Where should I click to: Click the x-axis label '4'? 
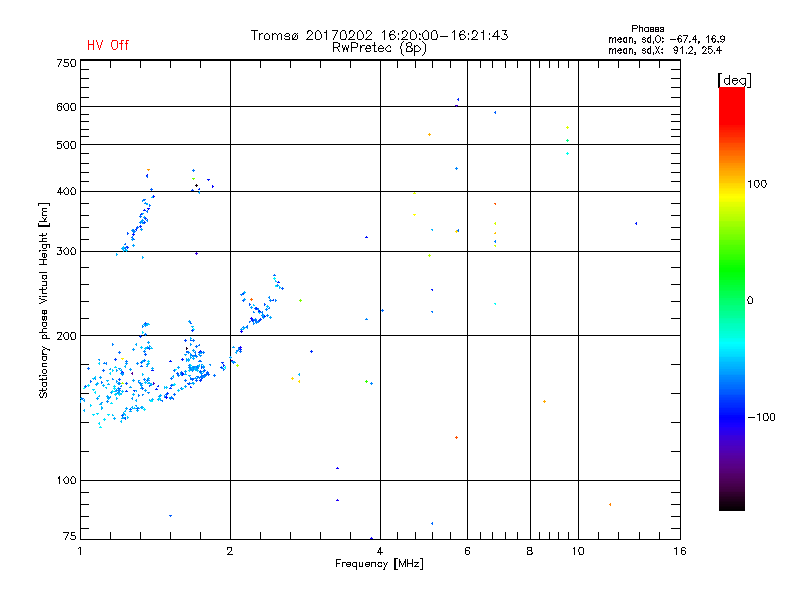tap(380, 551)
